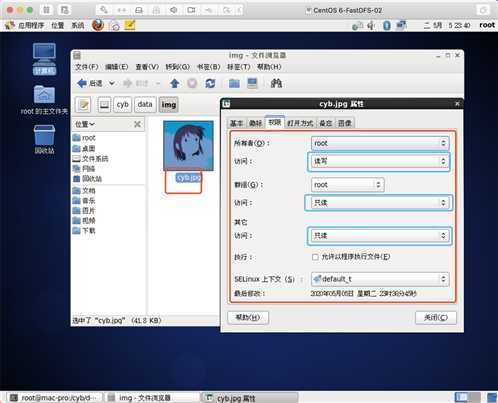The width and height of the screenshot is (498, 403).
Task: Launch Firefox from the top panel
Action: 98,25
